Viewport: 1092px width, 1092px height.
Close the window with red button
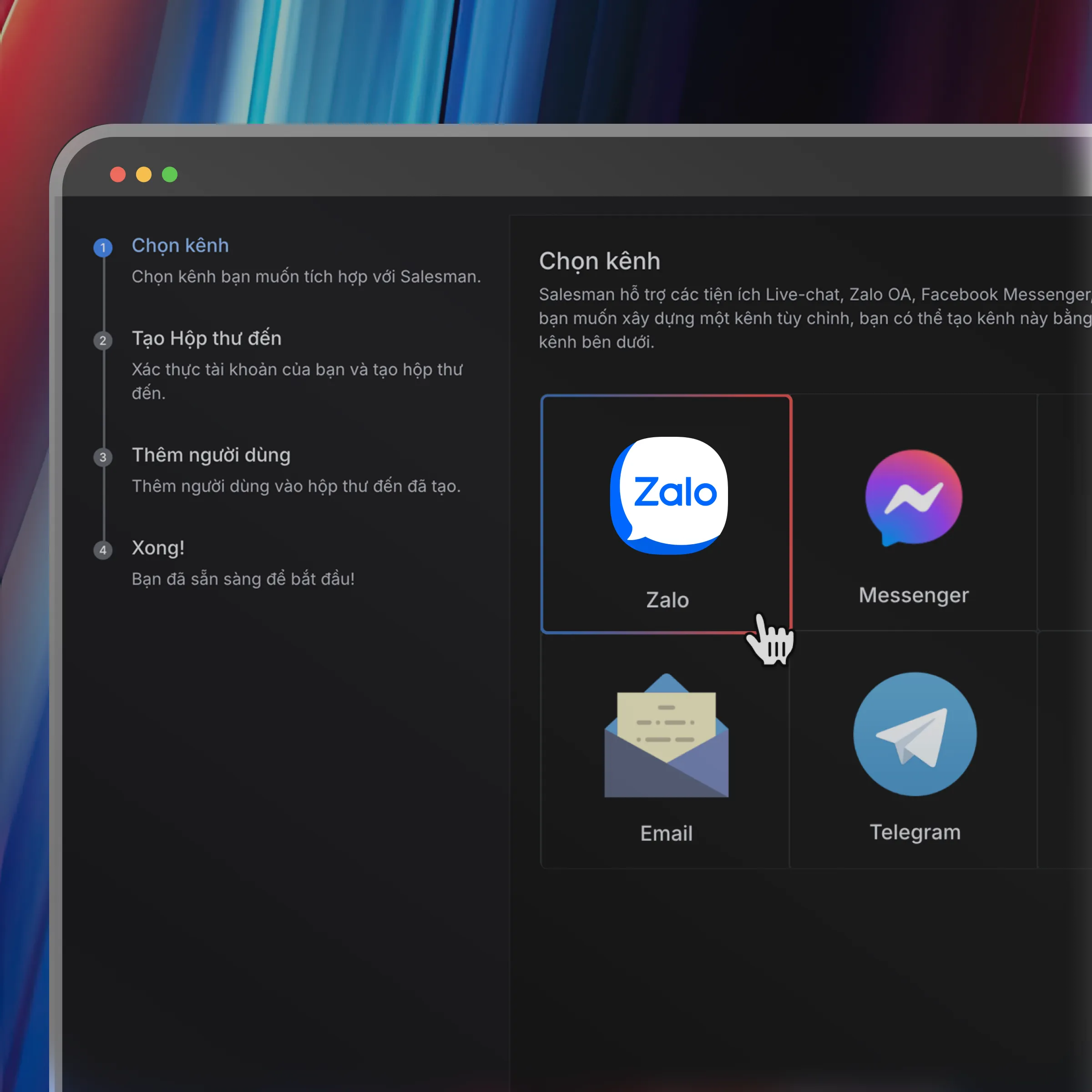click(117, 175)
